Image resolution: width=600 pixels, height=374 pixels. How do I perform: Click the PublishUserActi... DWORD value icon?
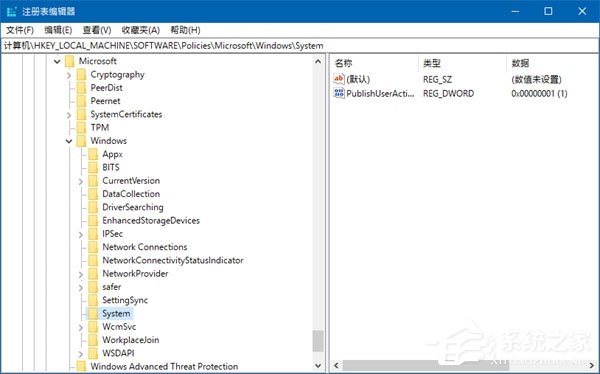[x=339, y=93]
